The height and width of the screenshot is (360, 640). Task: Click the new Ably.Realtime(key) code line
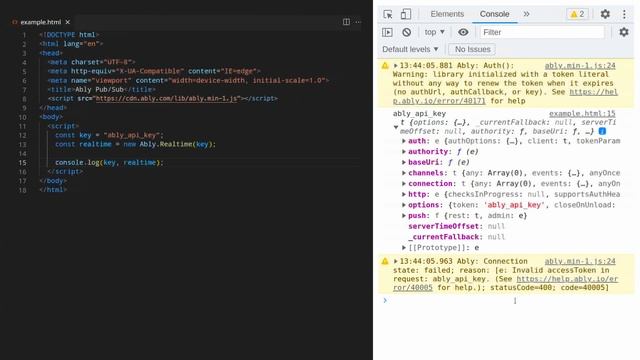pos(136,144)
